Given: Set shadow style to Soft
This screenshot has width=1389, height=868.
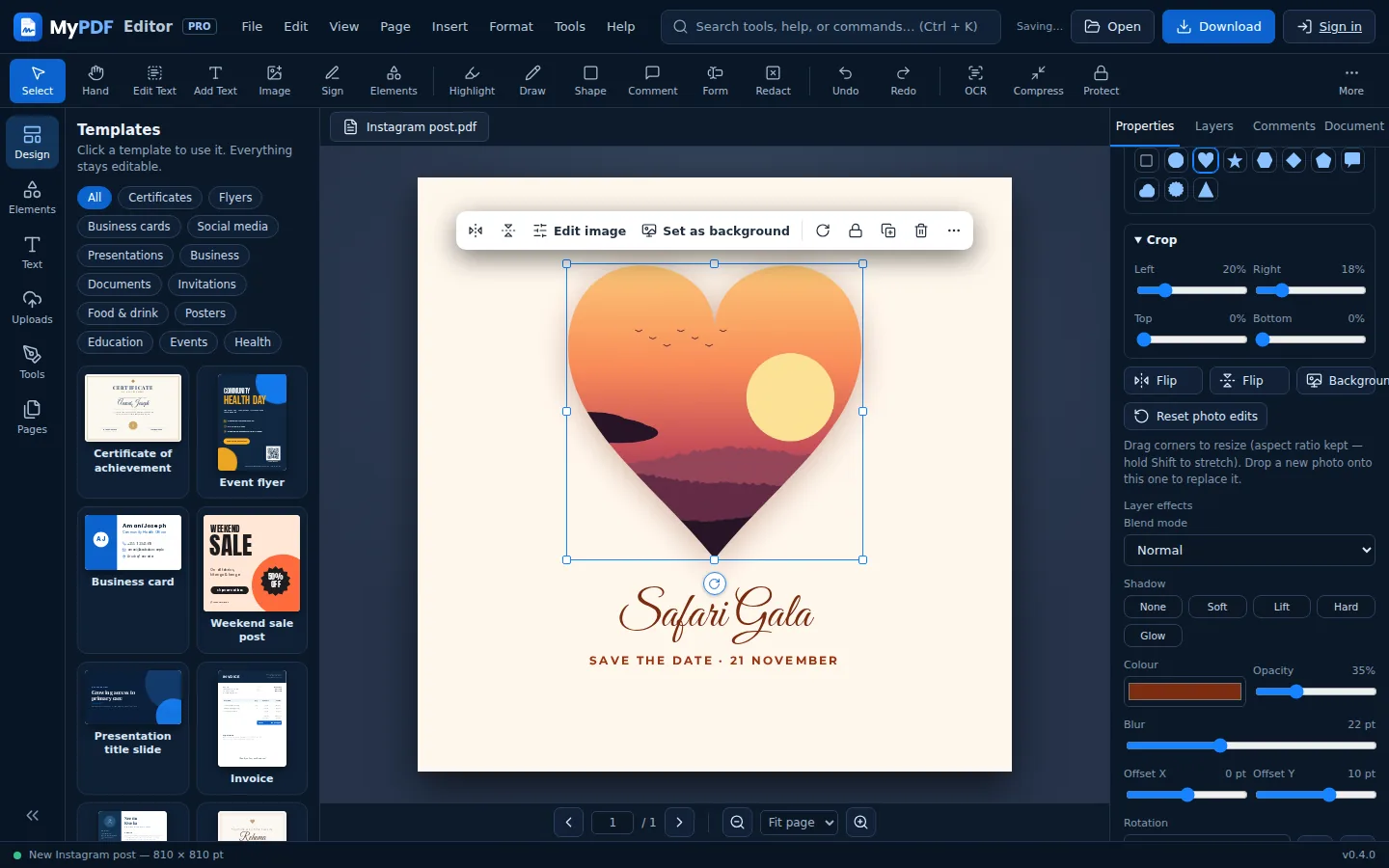Looking at the screenshot, I should [1217, 607].
